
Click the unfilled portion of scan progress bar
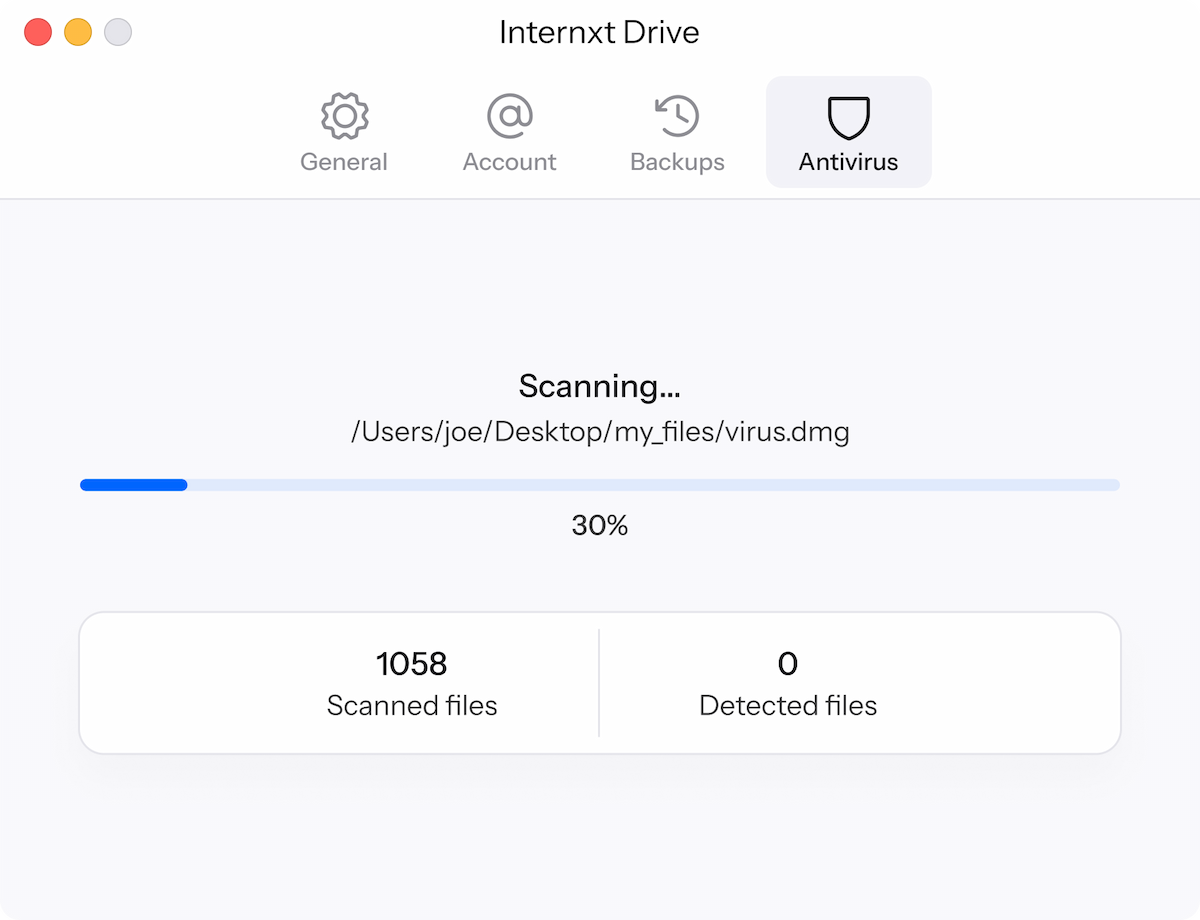650,485
